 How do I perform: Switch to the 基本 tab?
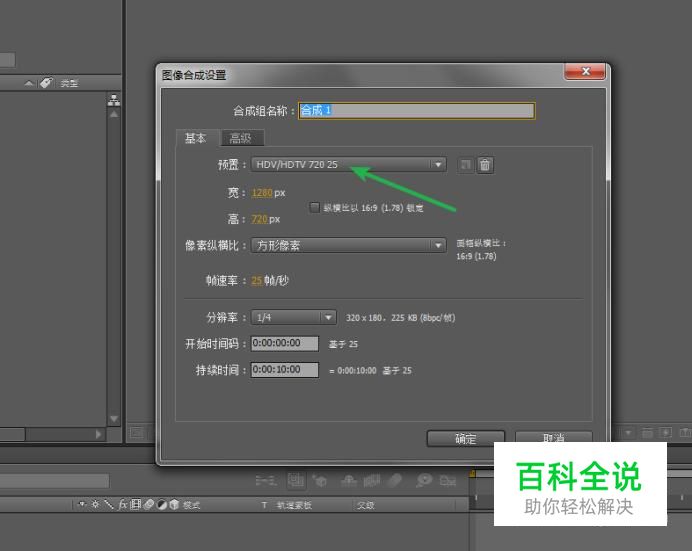[196, 138]
